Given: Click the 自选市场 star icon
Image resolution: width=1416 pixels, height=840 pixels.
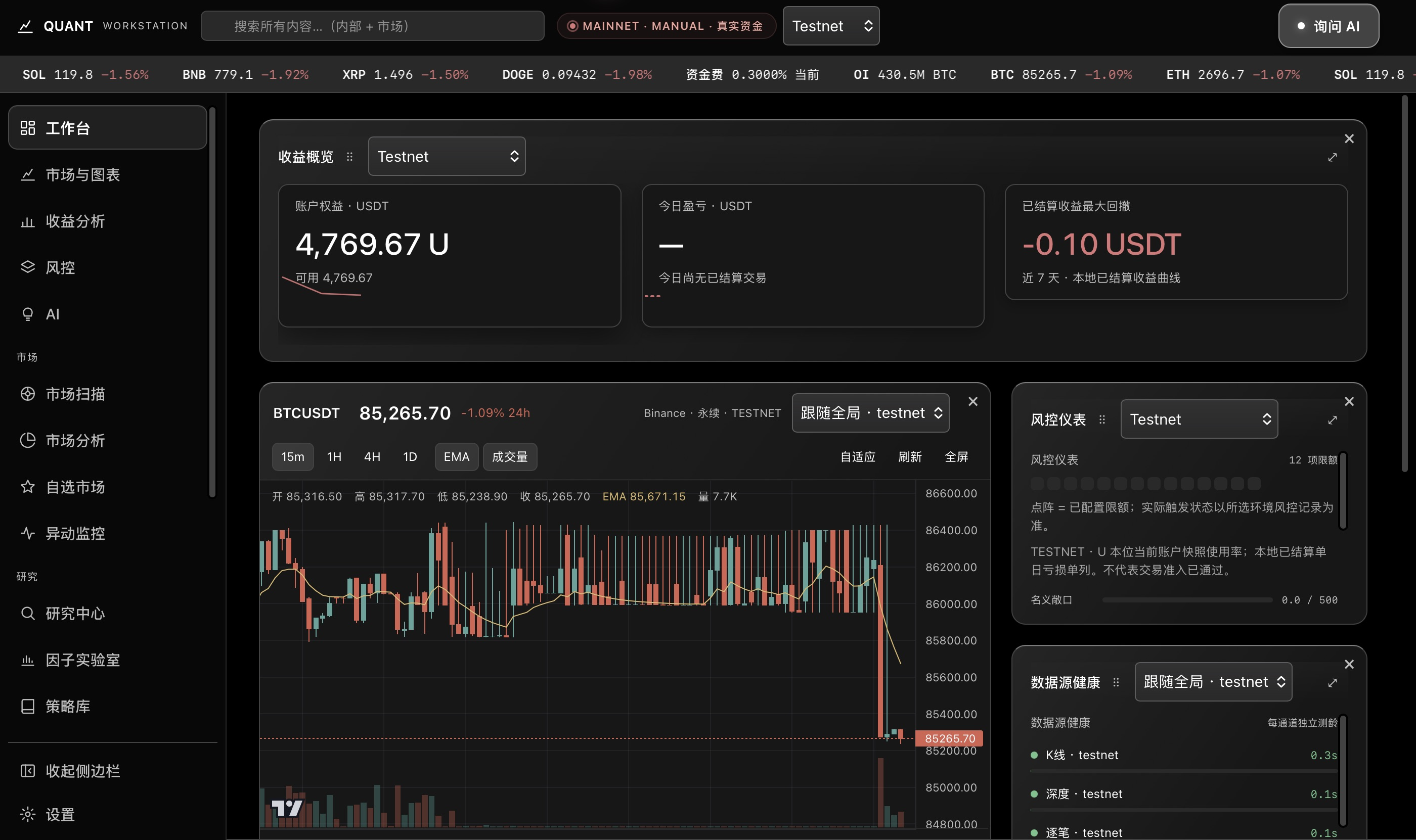Looking at the screenshot, I should coord(28,487).
